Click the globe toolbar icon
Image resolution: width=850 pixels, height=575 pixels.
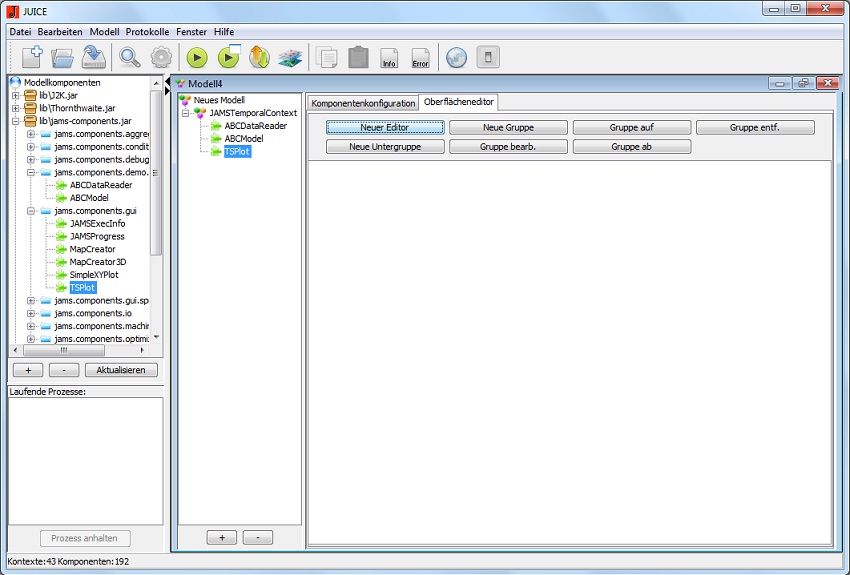click(x=456, y=57)
